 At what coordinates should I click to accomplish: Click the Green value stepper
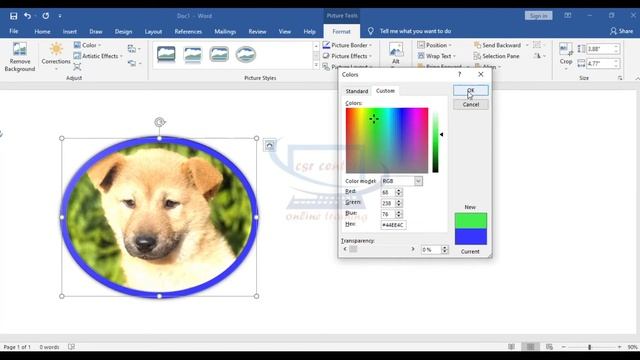399,203
